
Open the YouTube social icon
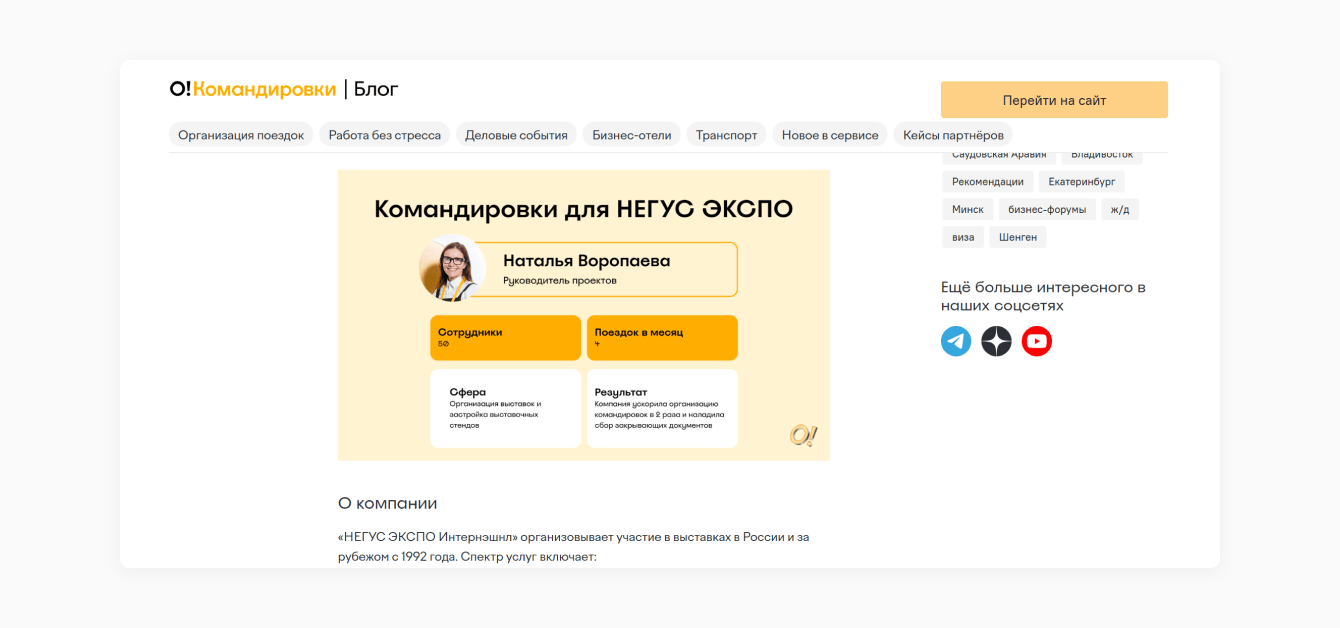1037,341
